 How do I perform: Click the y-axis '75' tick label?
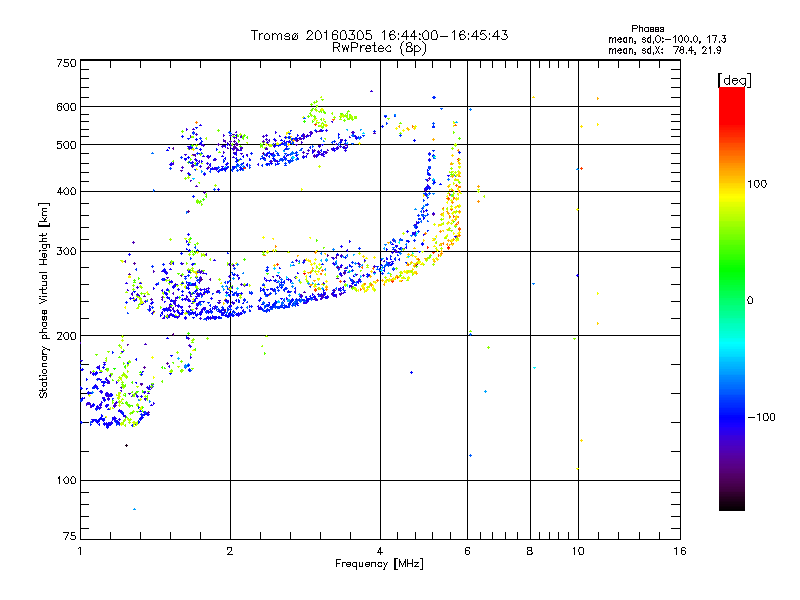pos(70,536)
